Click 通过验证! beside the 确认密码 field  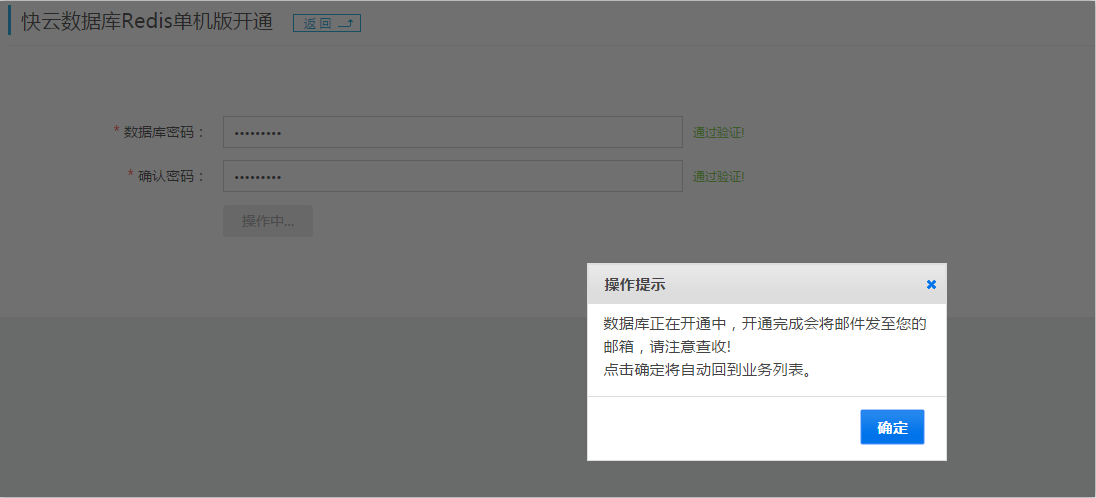(719, 177)
